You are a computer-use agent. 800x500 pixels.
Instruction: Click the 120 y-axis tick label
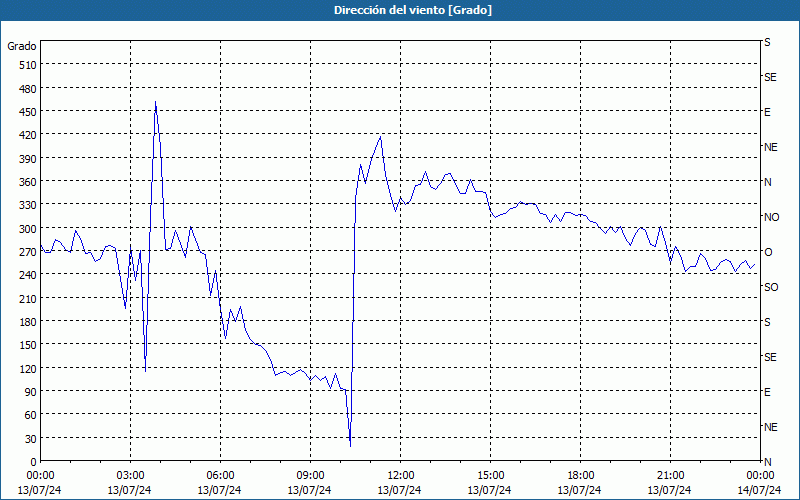[x=28, y=368]
